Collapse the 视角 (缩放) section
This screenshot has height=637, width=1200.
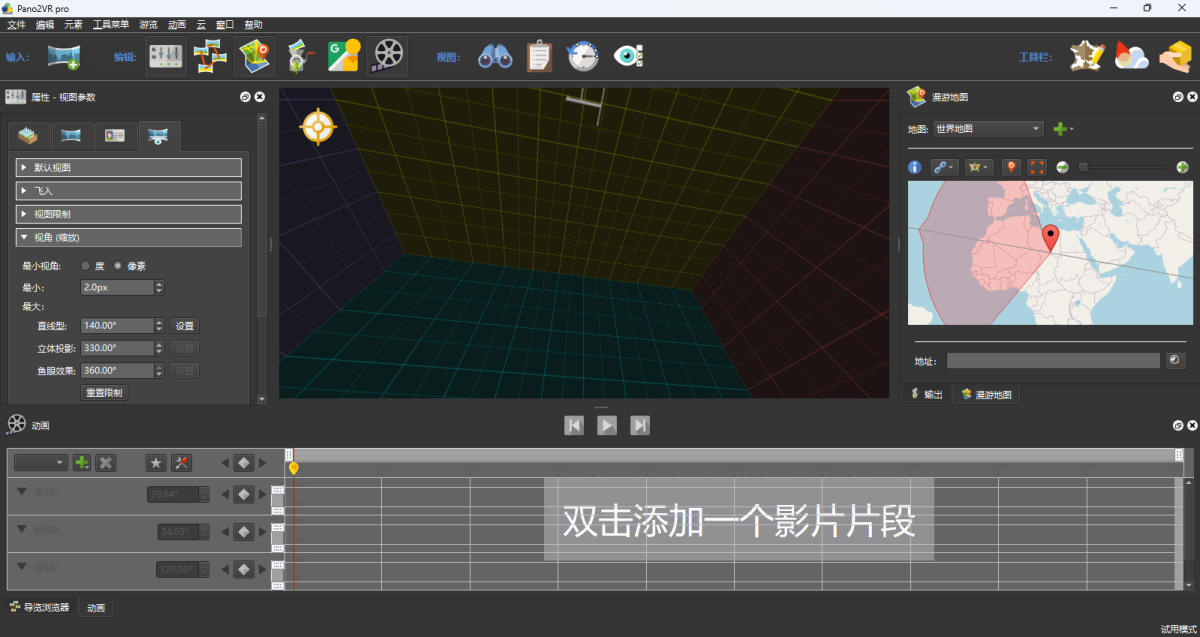(x=130, y=238)
